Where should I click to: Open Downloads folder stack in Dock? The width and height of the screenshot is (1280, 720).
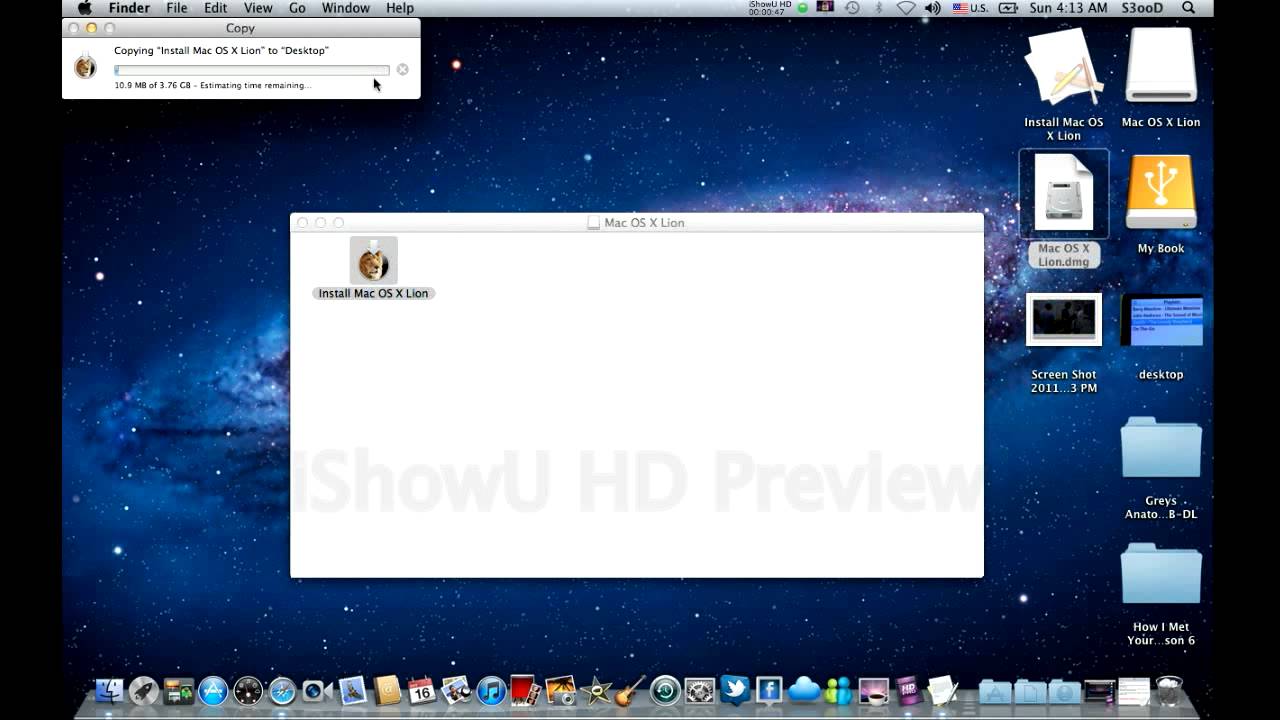(x=1064, y=691)
